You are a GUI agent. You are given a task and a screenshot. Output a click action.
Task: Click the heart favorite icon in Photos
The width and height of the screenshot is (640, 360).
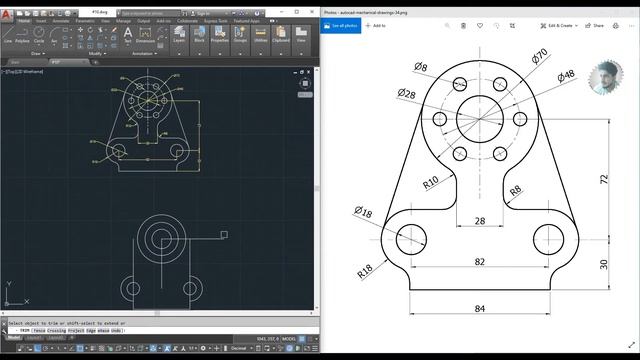pos(480,26)
